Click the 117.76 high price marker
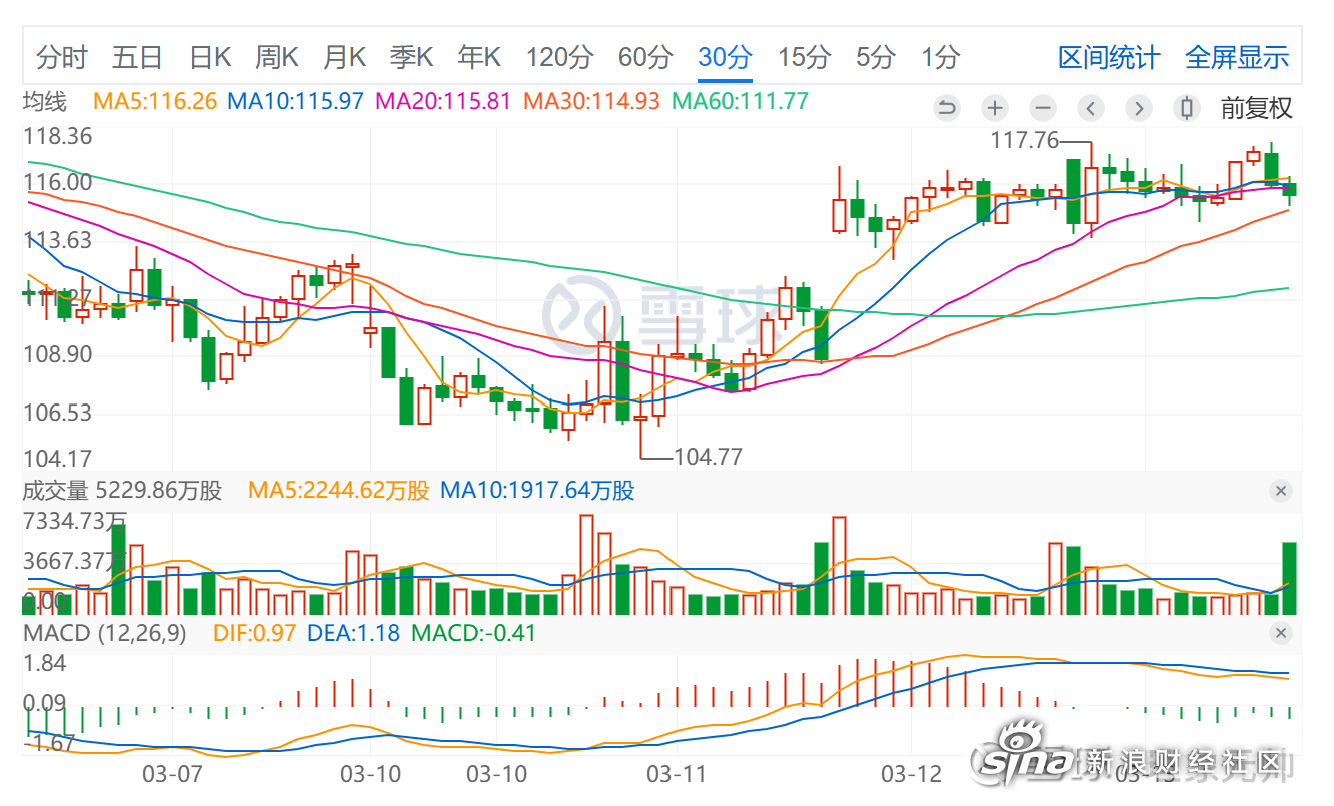The width and height of the screenshot is (1334, 806). coord(1024,141)
